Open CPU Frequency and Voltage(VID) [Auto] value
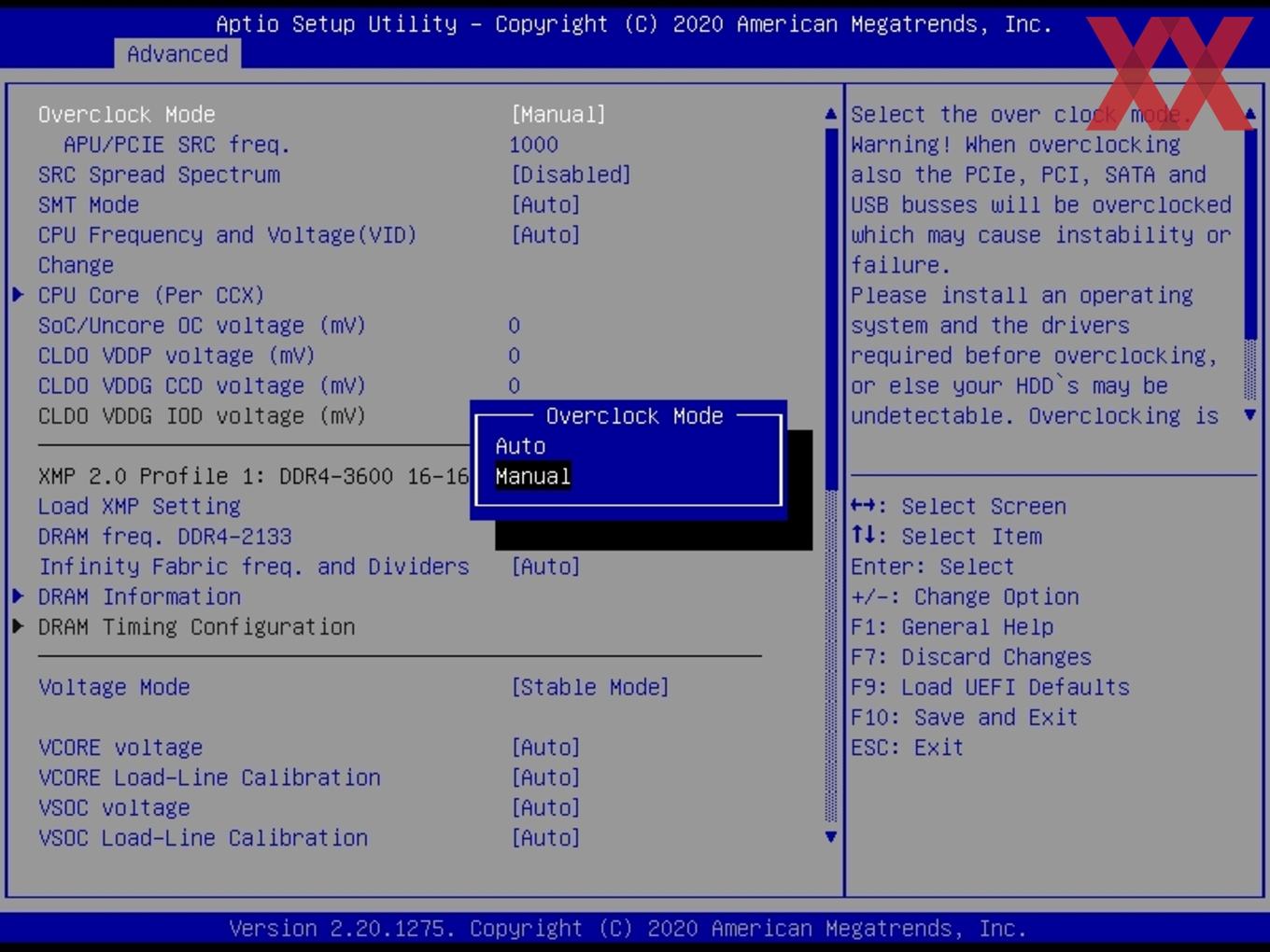 545,235
